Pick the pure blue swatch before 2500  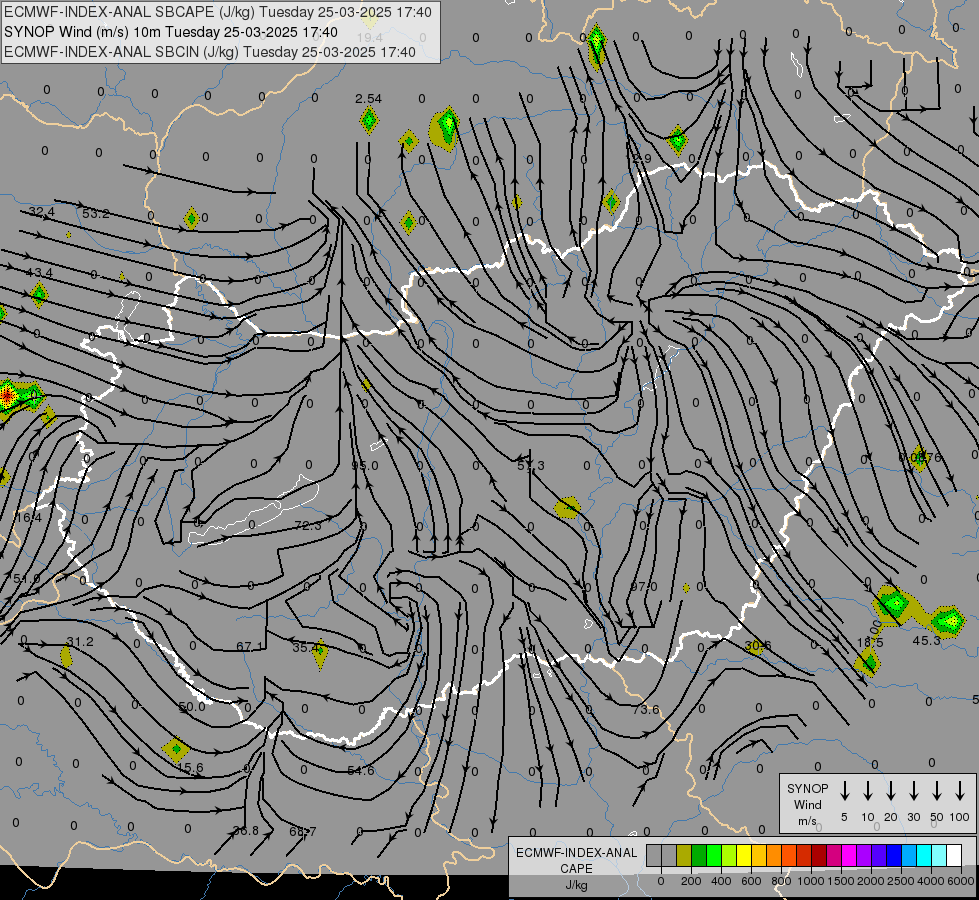pyautogui.click(x=893, y=856)
